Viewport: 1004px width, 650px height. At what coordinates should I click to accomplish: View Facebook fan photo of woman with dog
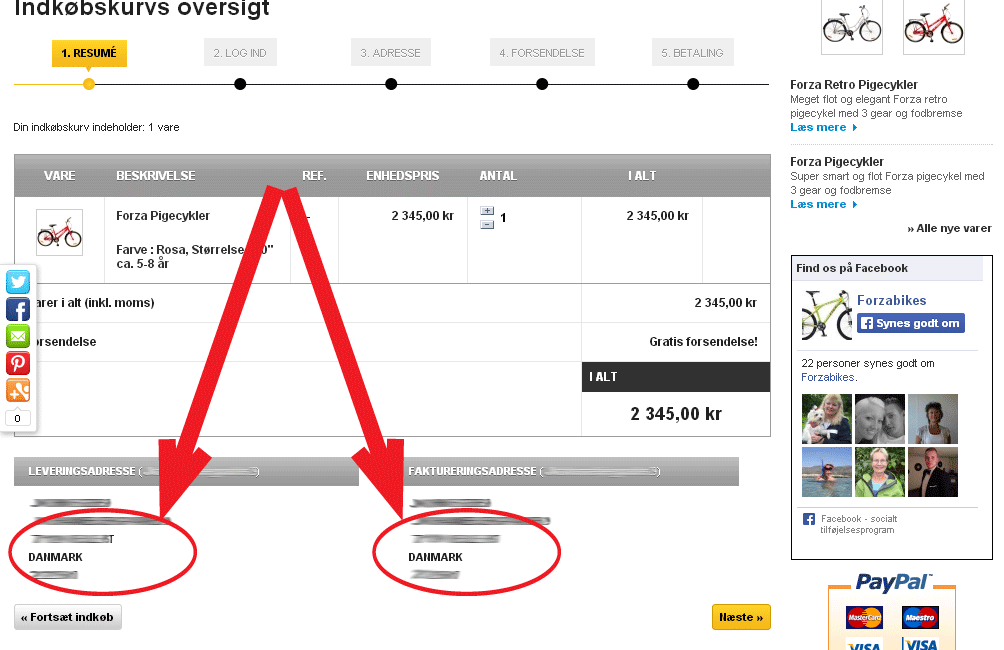point(827,419)
